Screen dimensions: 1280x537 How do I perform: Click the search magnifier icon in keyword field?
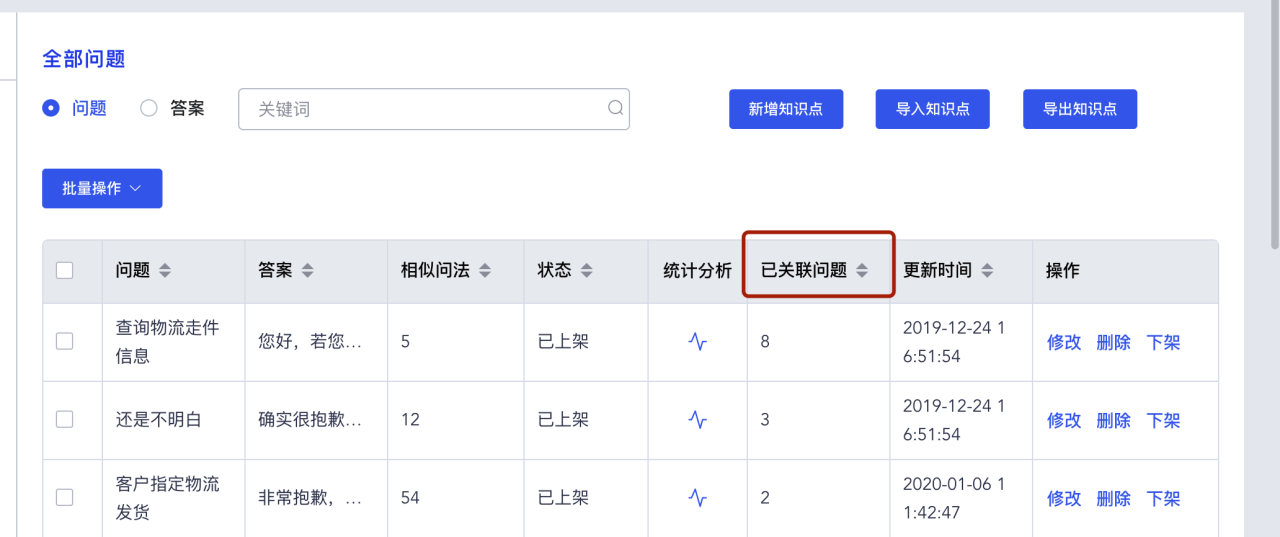coord(616,108)
